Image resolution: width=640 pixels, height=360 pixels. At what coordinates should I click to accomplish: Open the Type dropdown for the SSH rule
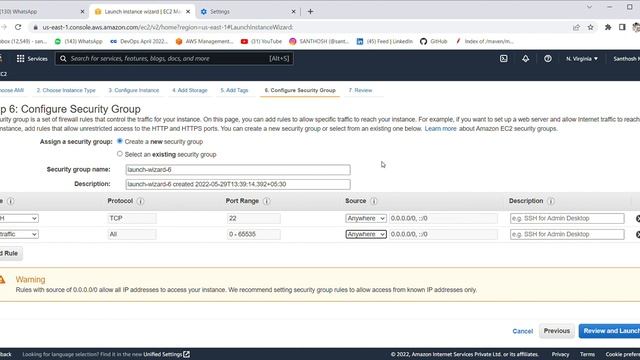(19, 218)
